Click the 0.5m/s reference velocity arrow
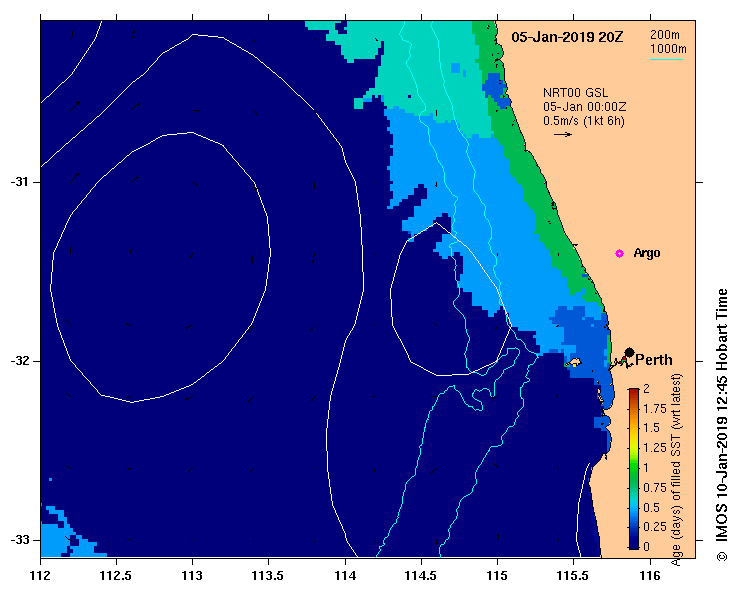Screen dimensions: 739x592 pyautogui.click(x=563, y=134)
